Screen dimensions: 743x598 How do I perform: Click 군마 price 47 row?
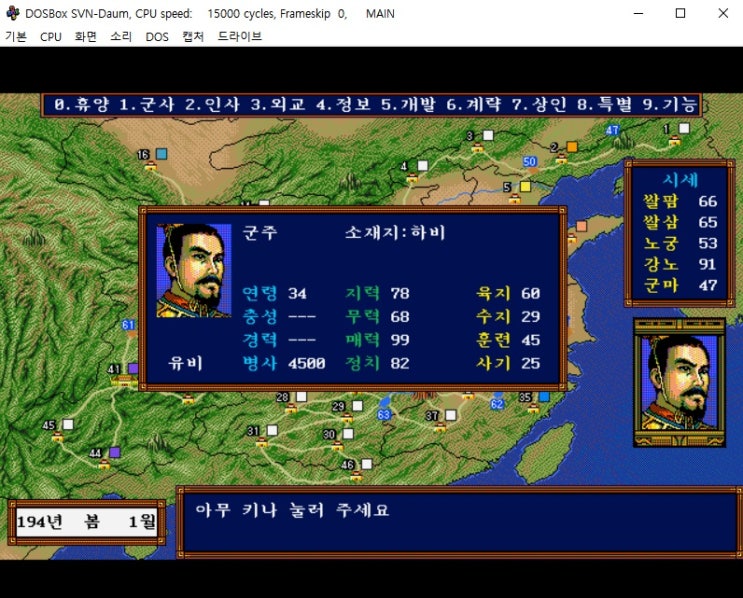(x=680, y=285)
